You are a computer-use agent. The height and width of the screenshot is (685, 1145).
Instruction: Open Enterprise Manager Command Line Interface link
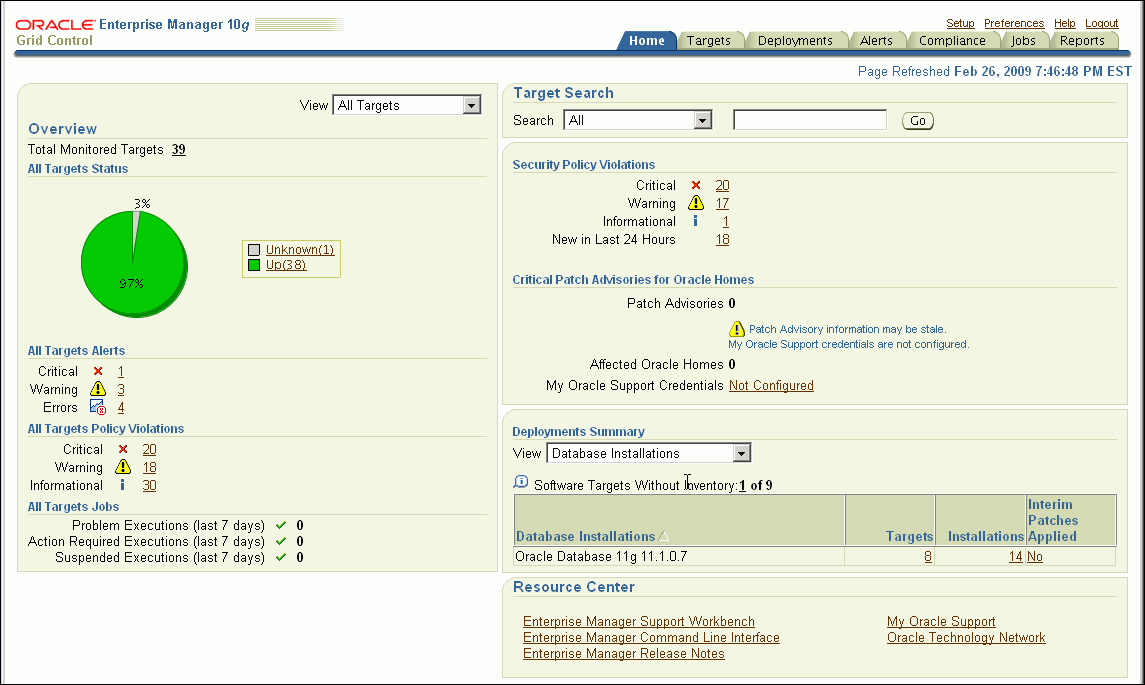pyautogui.click(x=651, y=638)
